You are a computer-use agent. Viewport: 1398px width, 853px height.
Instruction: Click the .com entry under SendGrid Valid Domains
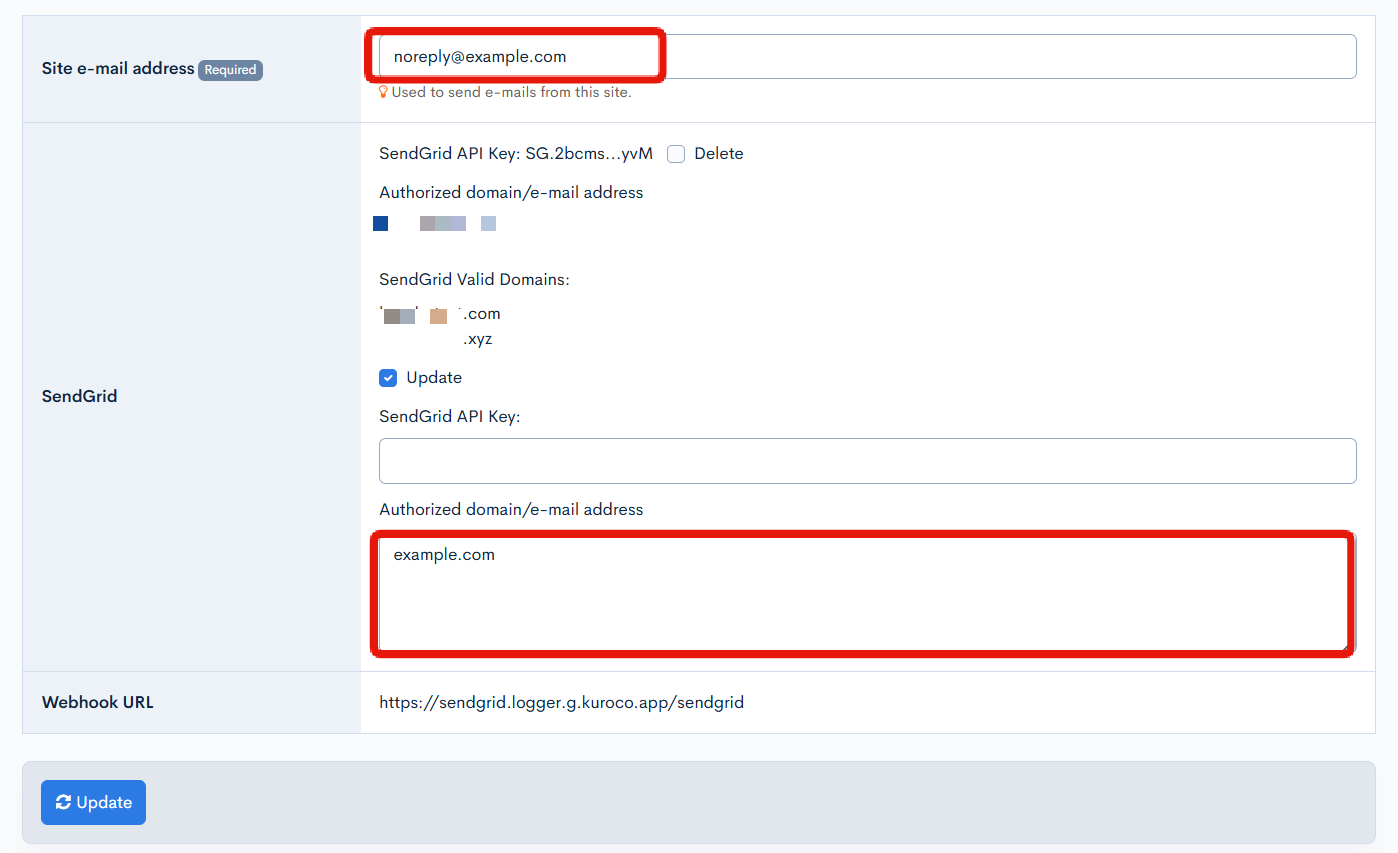481,314
